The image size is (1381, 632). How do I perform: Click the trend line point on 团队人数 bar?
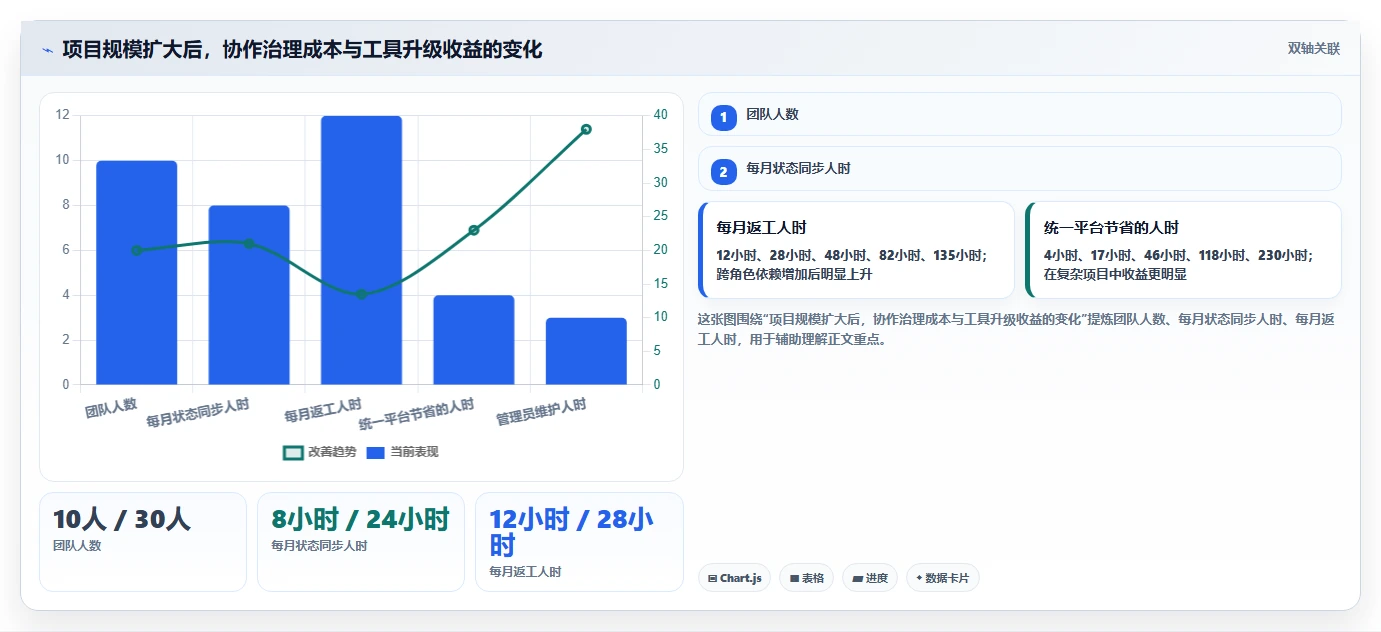click(x=137, y=250)
